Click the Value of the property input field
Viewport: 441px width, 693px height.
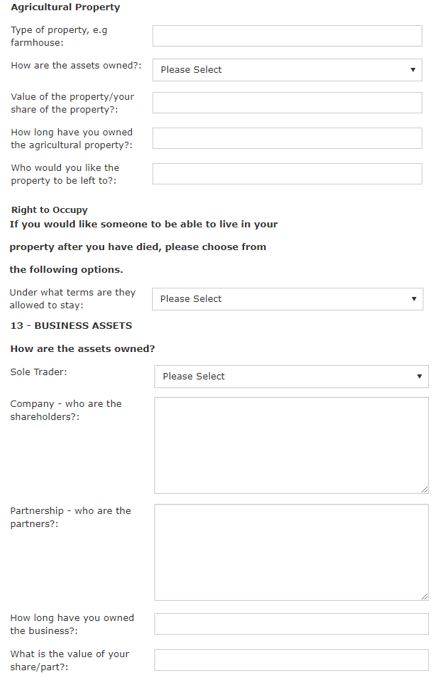point(287,103)
